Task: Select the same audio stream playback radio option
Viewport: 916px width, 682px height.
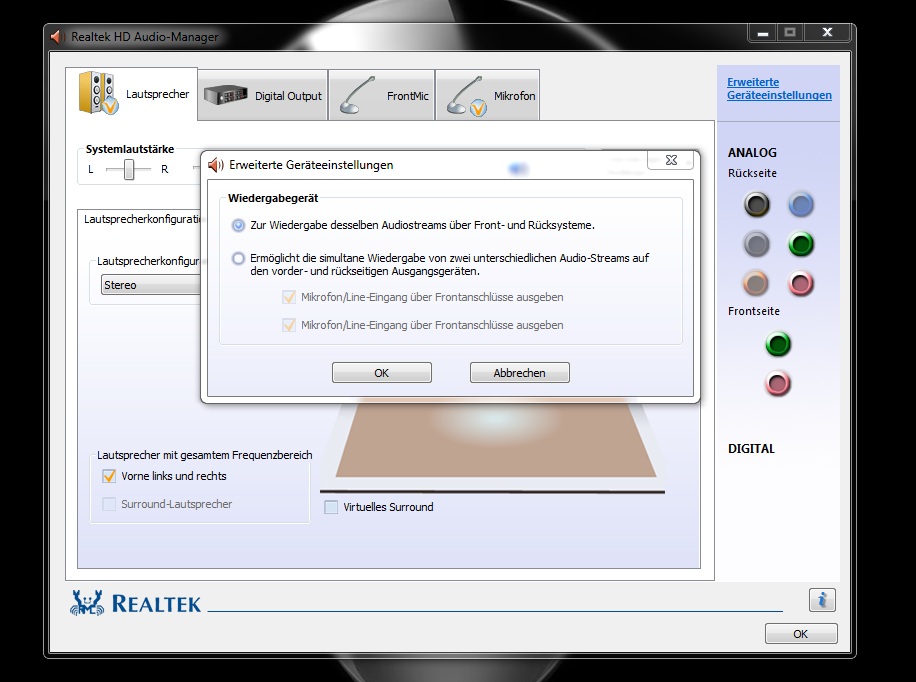Action: click(238, 225)
